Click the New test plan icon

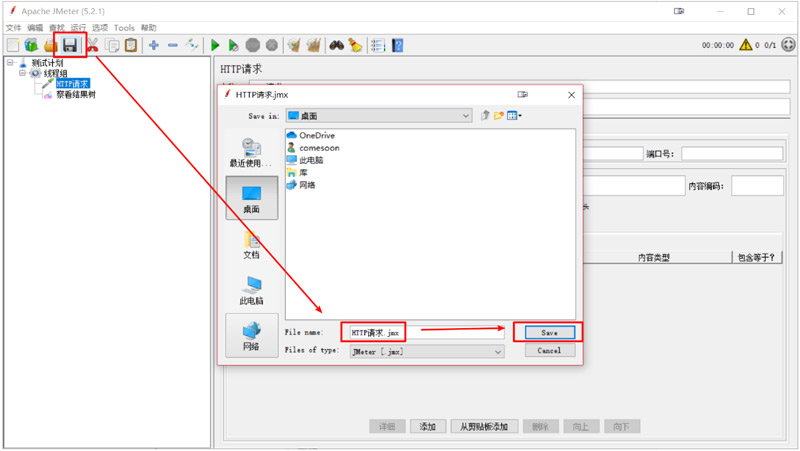click(x=13, y=45)
